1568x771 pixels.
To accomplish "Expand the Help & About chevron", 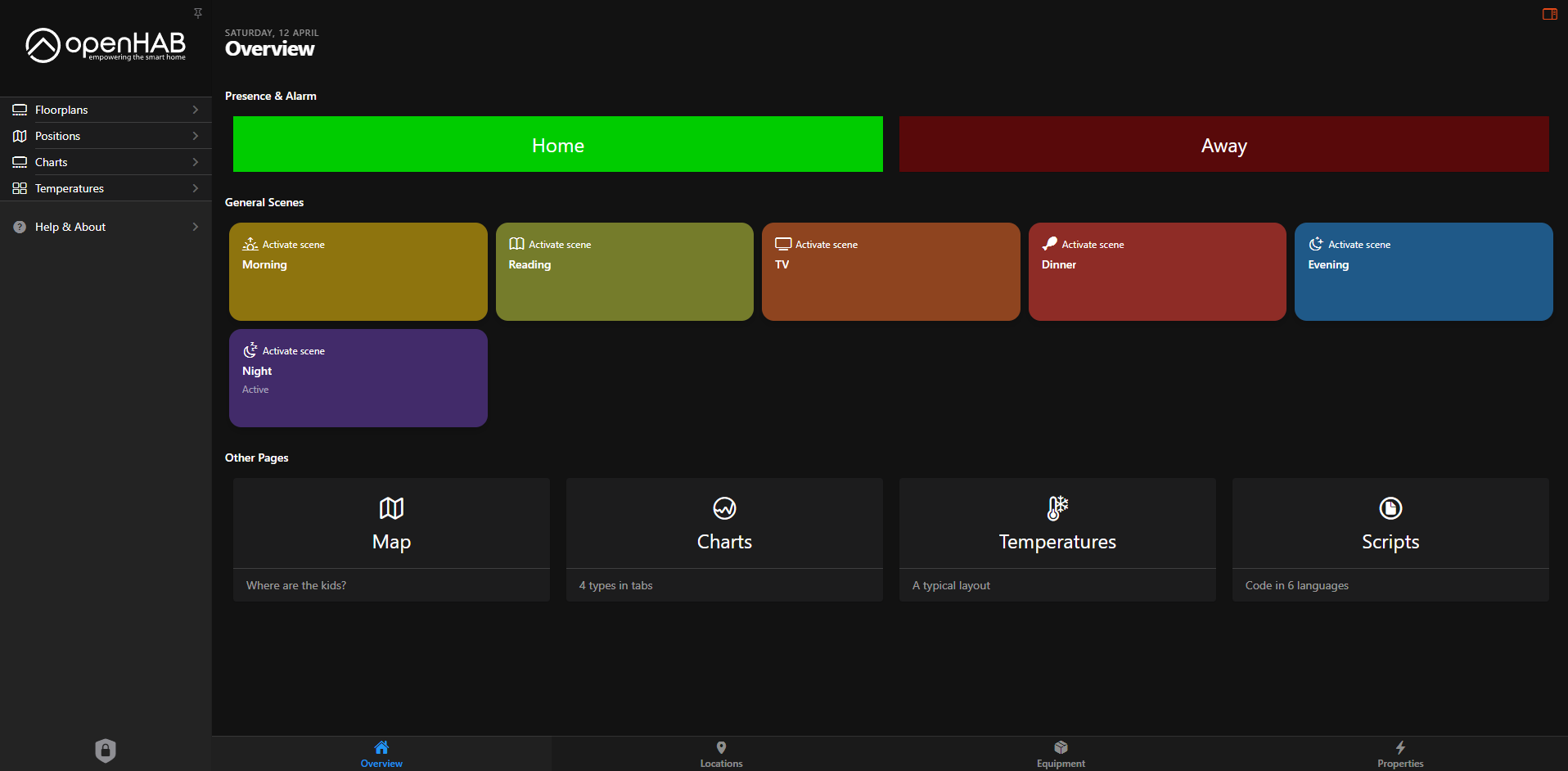I will click(x=195, y=227).
